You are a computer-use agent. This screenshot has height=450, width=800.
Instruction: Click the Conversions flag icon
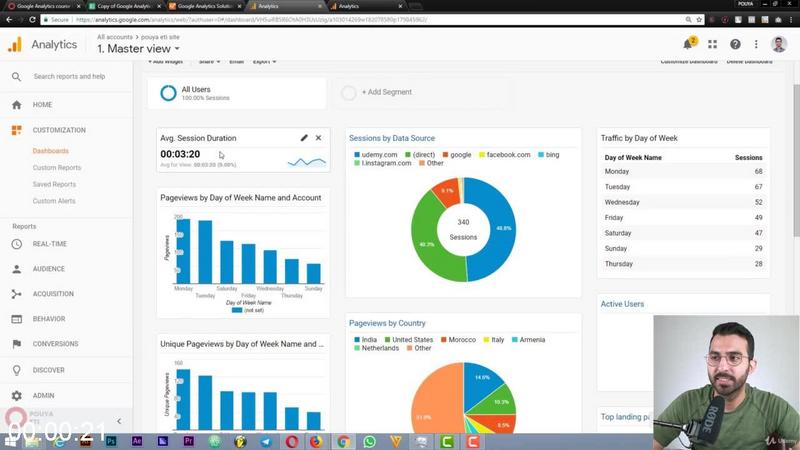tap(16, 344)
